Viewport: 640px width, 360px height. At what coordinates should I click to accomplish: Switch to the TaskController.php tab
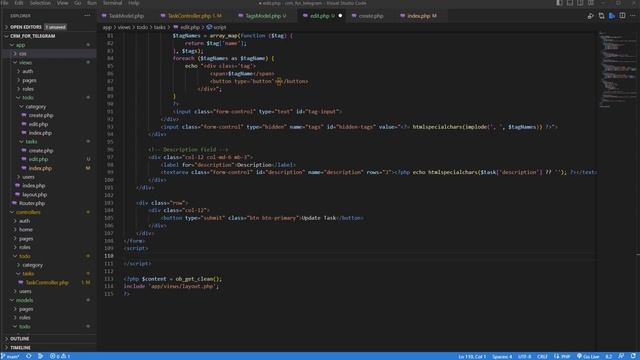click(195, 16)
